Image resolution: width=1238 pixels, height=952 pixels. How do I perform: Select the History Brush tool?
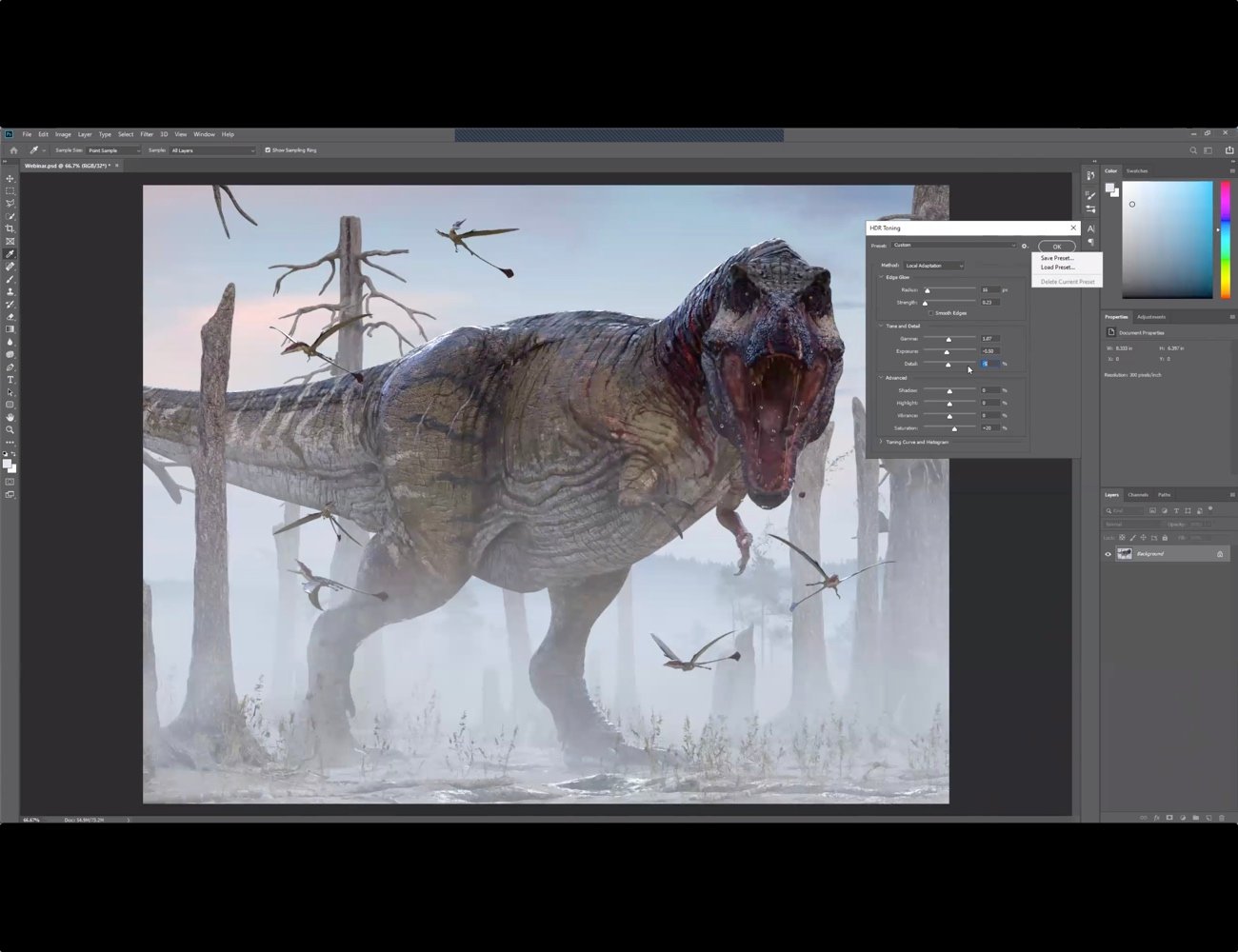coord(10,304)
